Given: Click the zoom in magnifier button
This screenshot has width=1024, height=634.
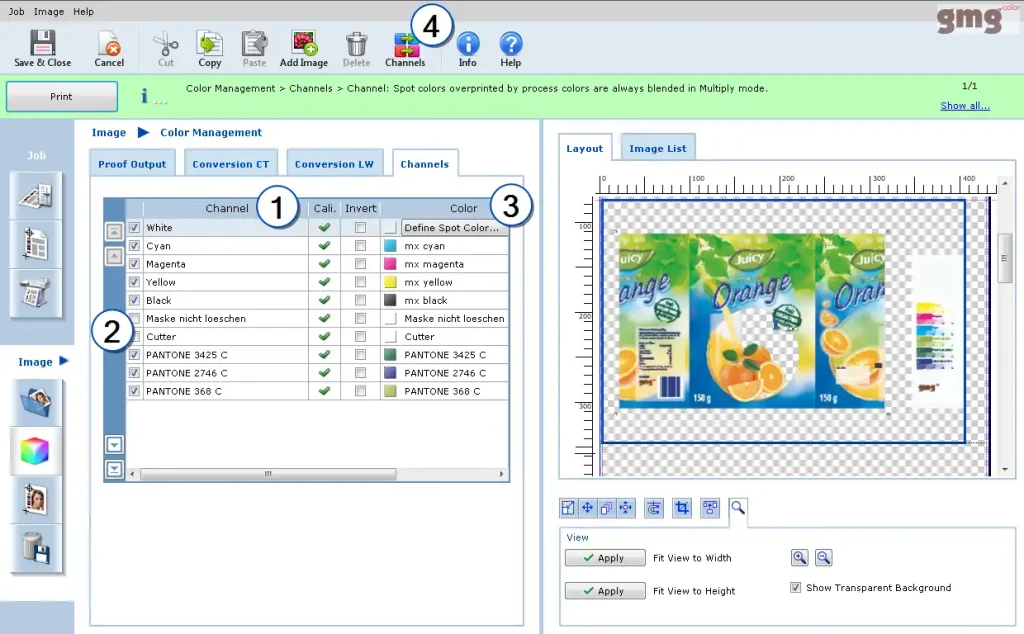Looking at the screenshot, I should point(799,558).
